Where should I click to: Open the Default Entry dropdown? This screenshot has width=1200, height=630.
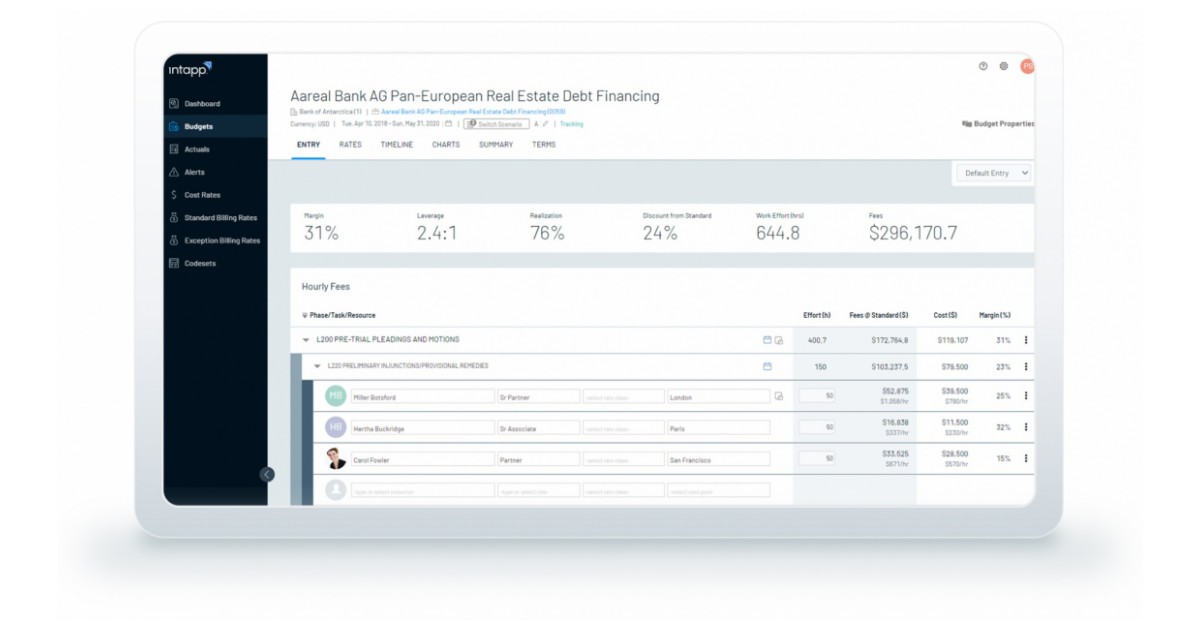click(993, 173)
